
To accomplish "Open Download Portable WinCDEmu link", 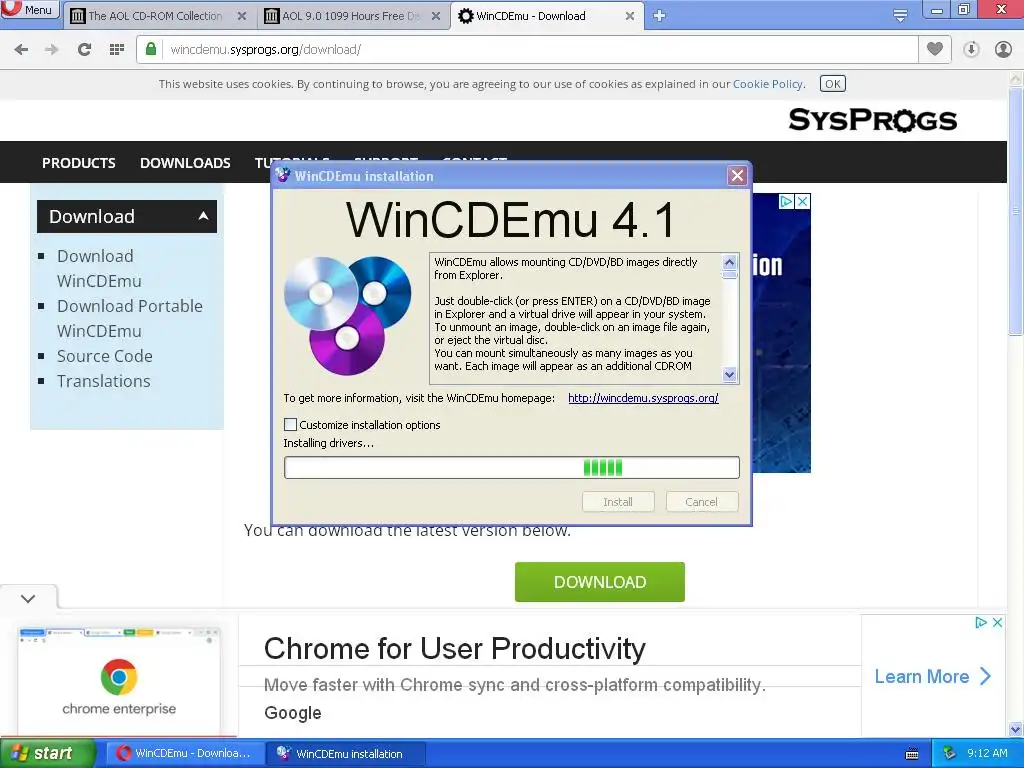I will 130,319.
